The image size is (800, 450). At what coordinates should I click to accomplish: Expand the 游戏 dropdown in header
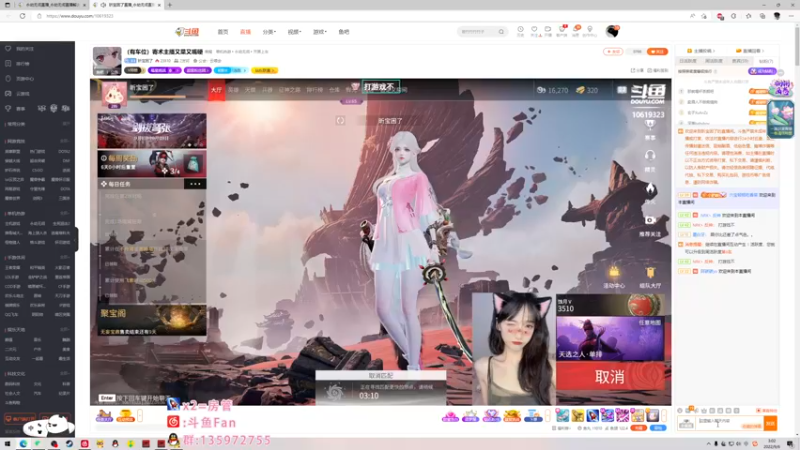point(319,32)
